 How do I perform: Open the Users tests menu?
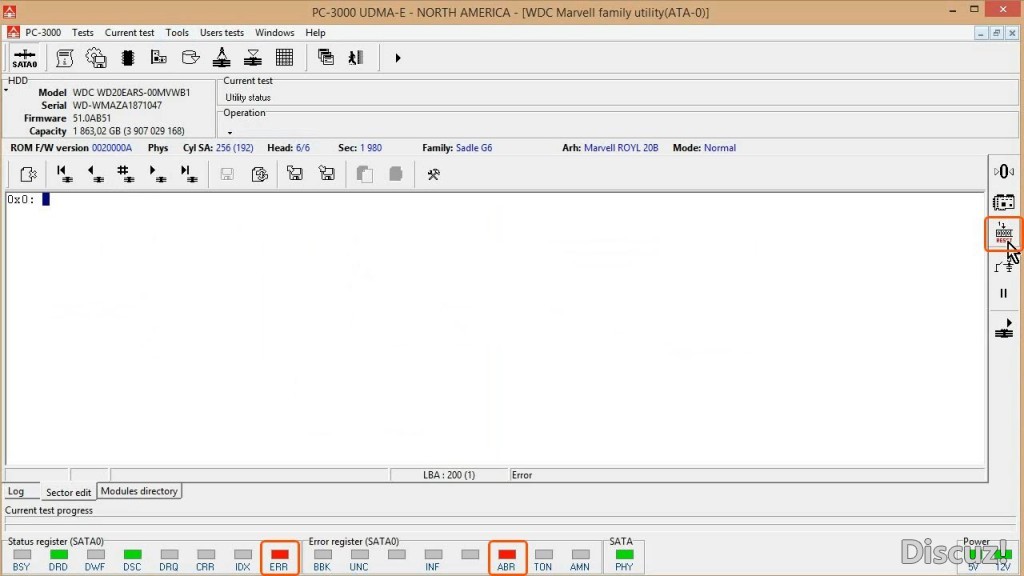221,33
